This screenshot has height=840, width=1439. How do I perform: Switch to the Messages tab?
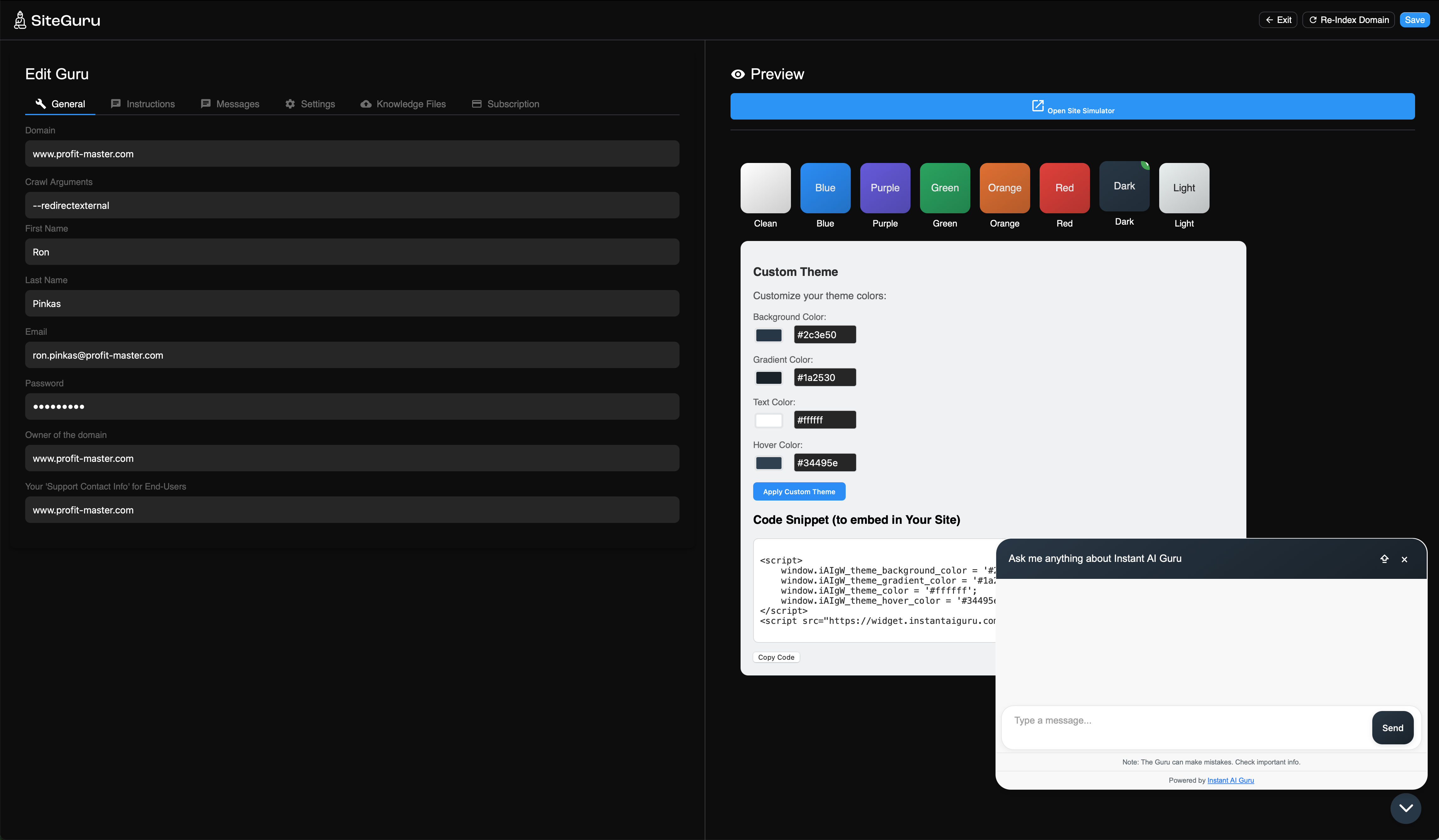230,104
